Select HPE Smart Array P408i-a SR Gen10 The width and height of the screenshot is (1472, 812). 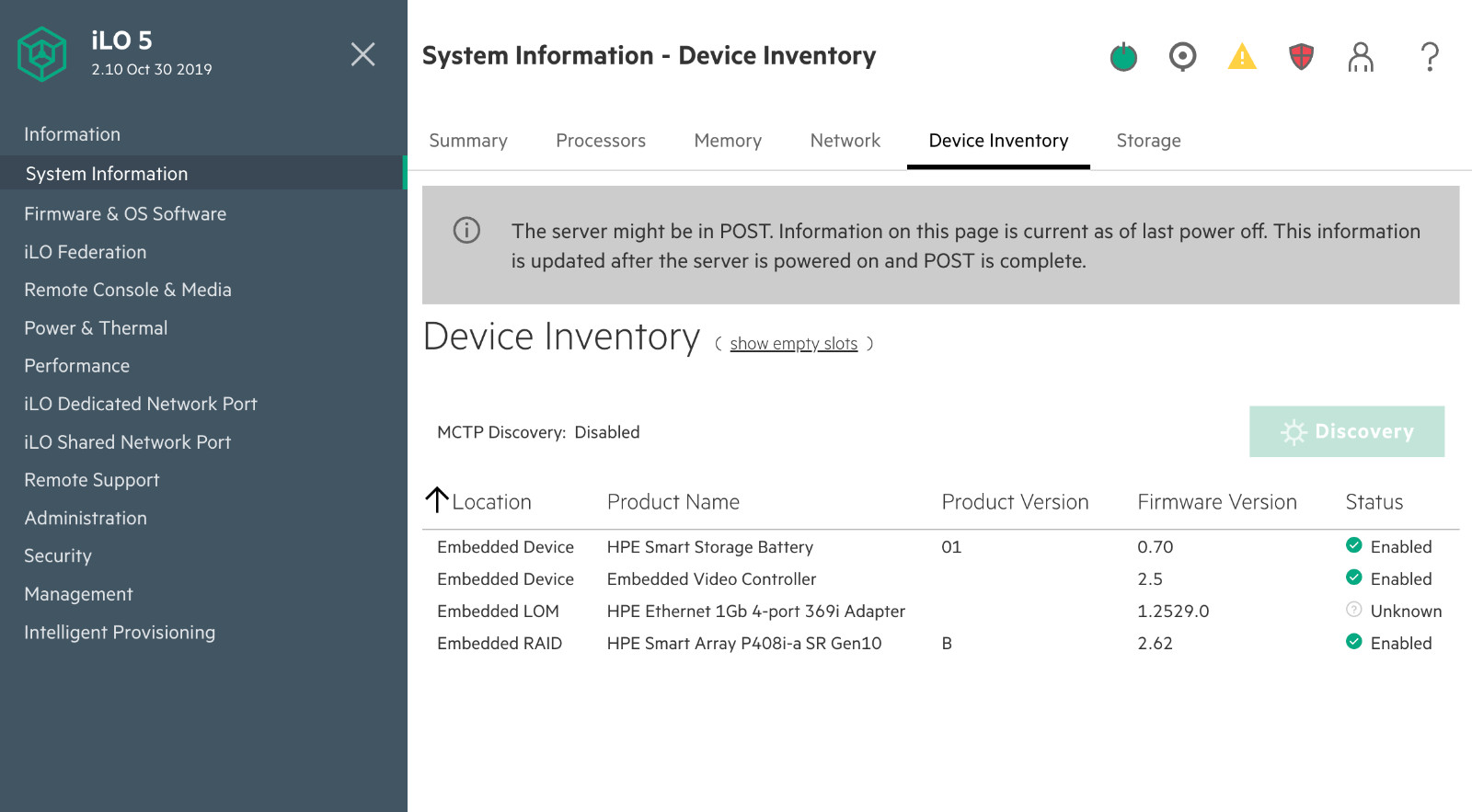pos(744,644)
